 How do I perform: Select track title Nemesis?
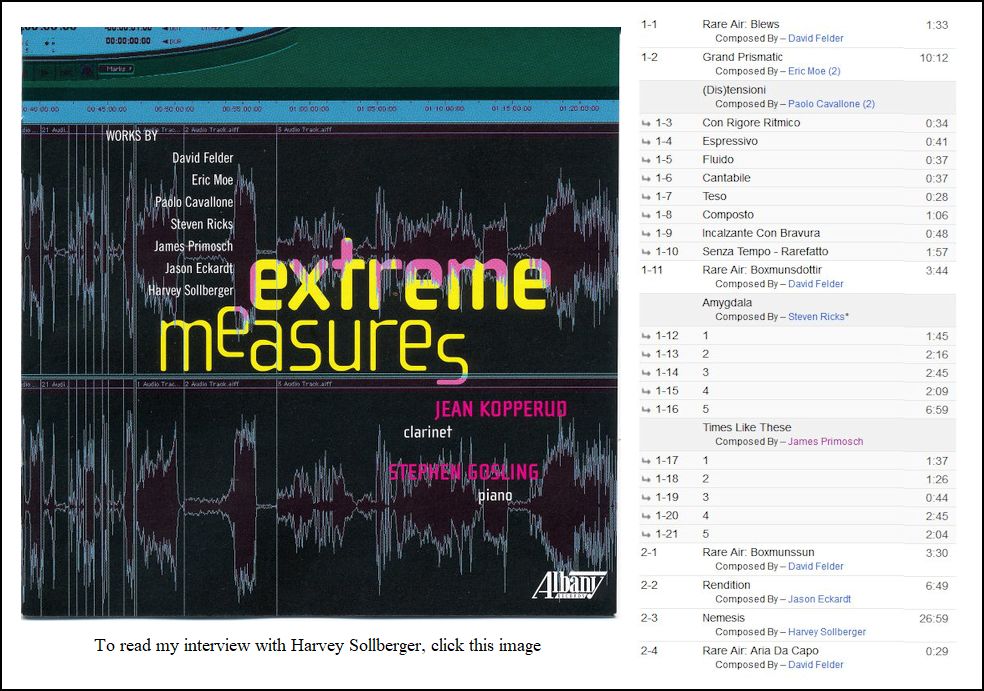click(x=724, y=618)
